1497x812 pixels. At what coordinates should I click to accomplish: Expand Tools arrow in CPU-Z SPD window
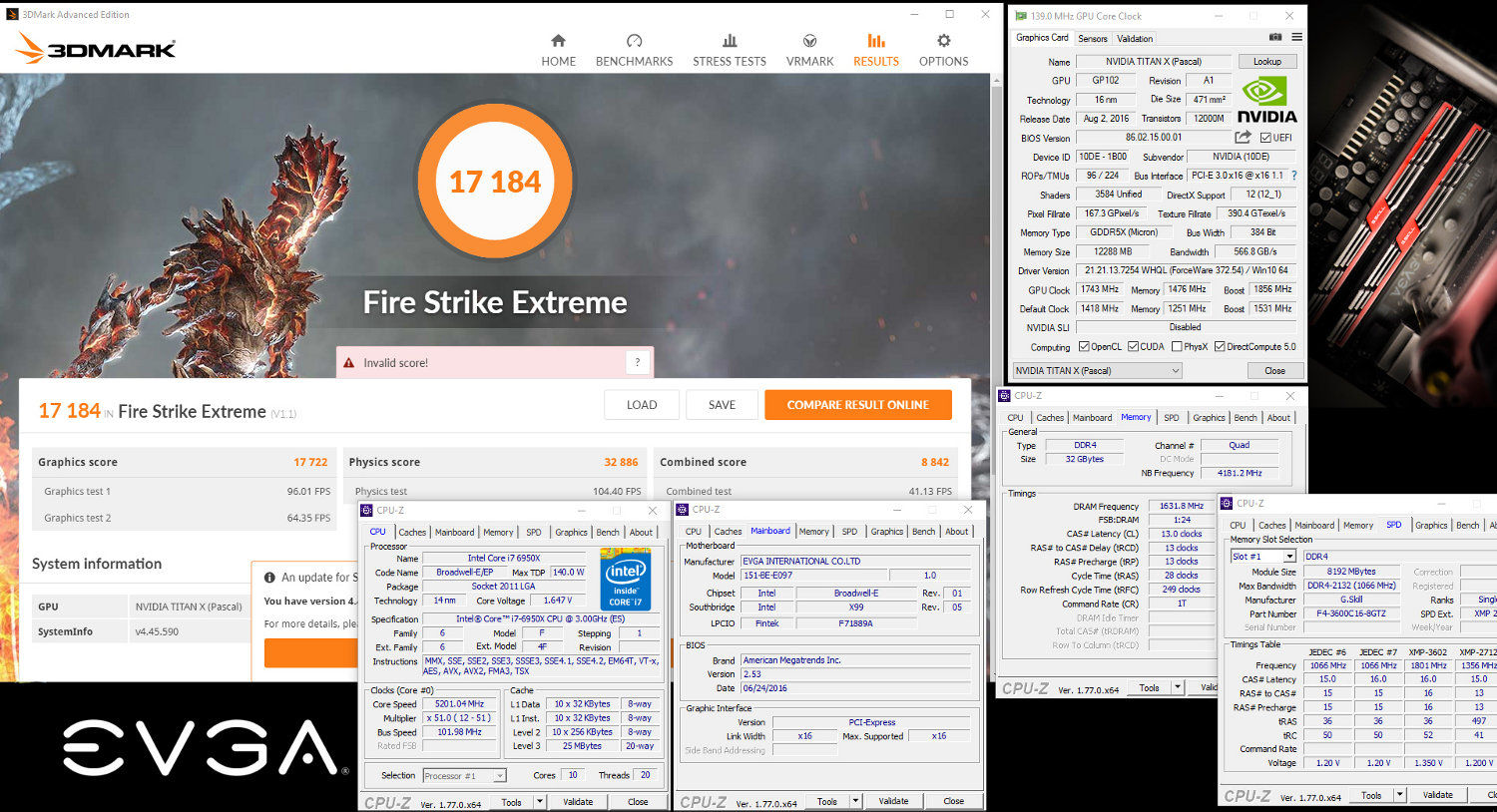1400,796
